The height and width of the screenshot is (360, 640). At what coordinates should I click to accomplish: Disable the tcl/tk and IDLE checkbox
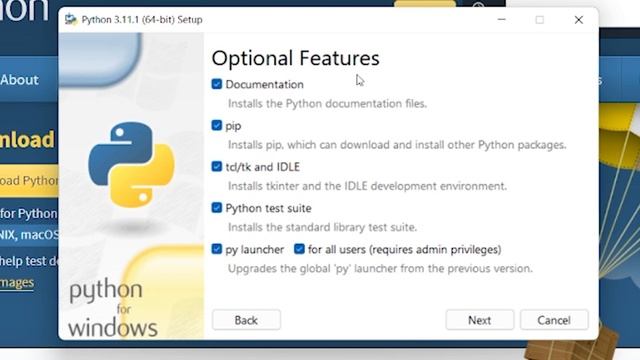(217, 167)
